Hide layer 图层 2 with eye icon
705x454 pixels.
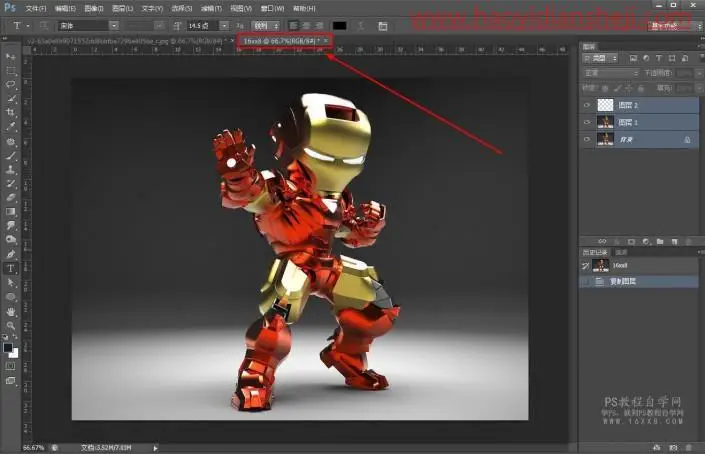pos(587,105)
